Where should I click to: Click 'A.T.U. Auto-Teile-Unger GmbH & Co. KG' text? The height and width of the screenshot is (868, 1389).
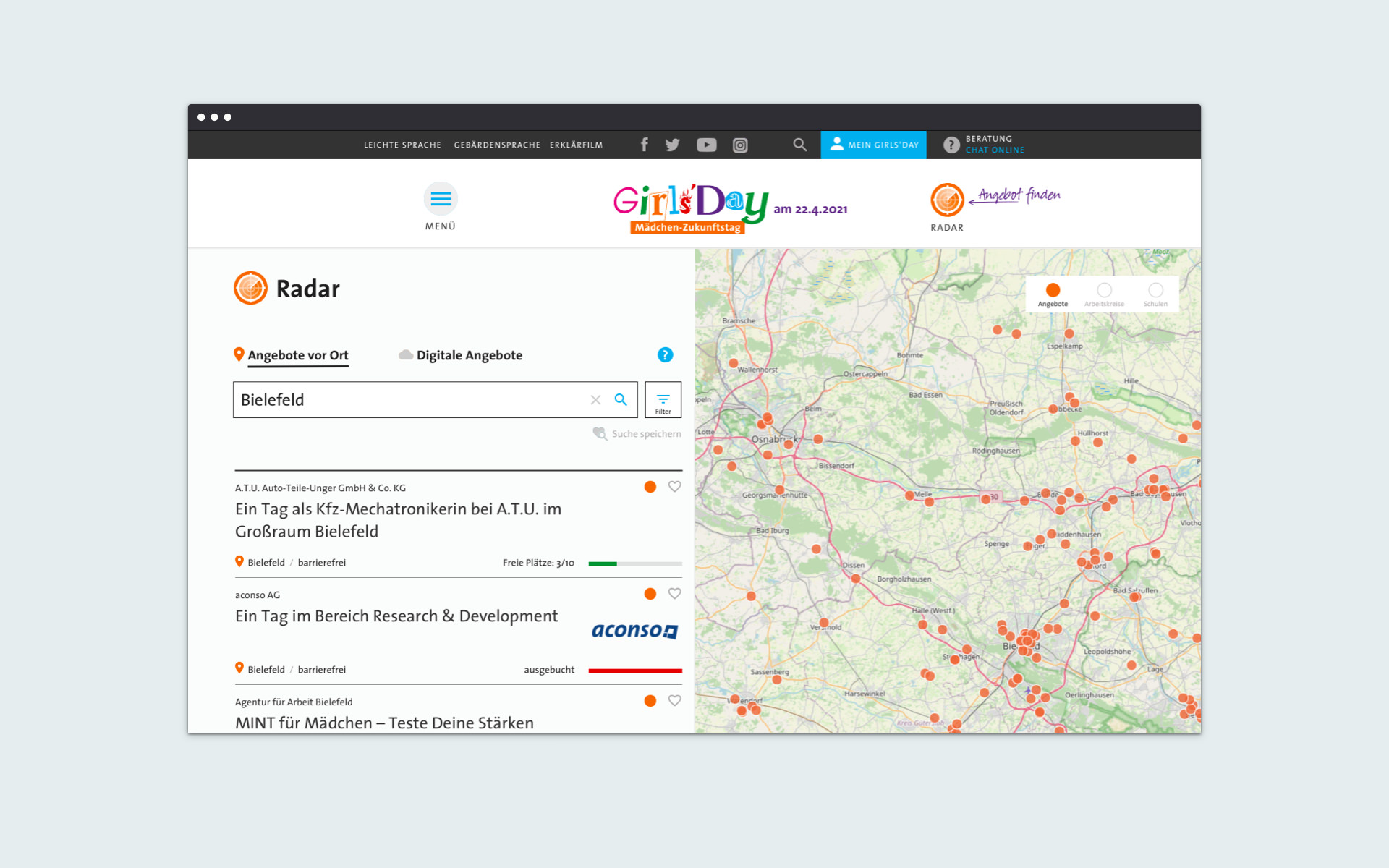320,488
